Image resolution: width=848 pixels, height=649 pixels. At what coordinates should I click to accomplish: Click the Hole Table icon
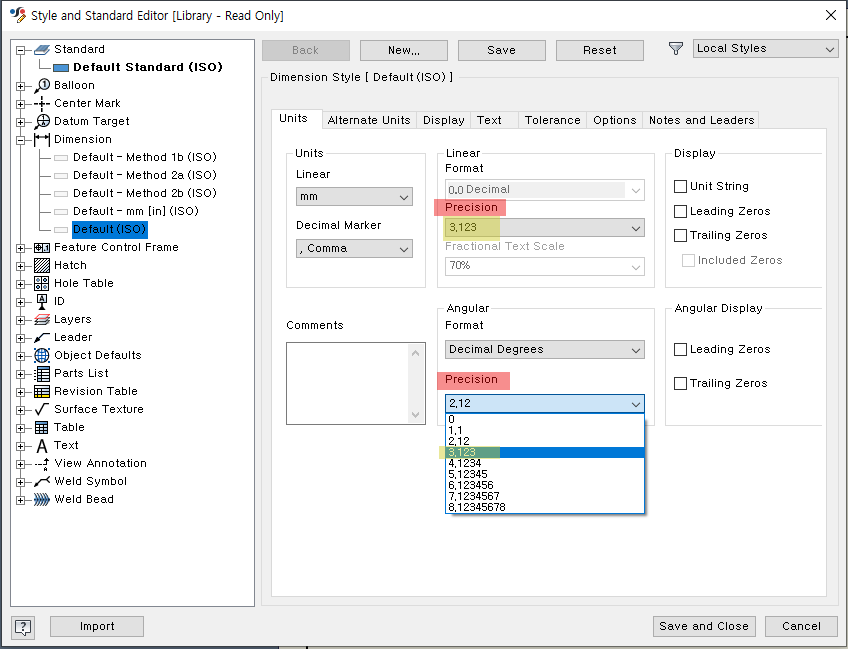(x=42, y=283)
